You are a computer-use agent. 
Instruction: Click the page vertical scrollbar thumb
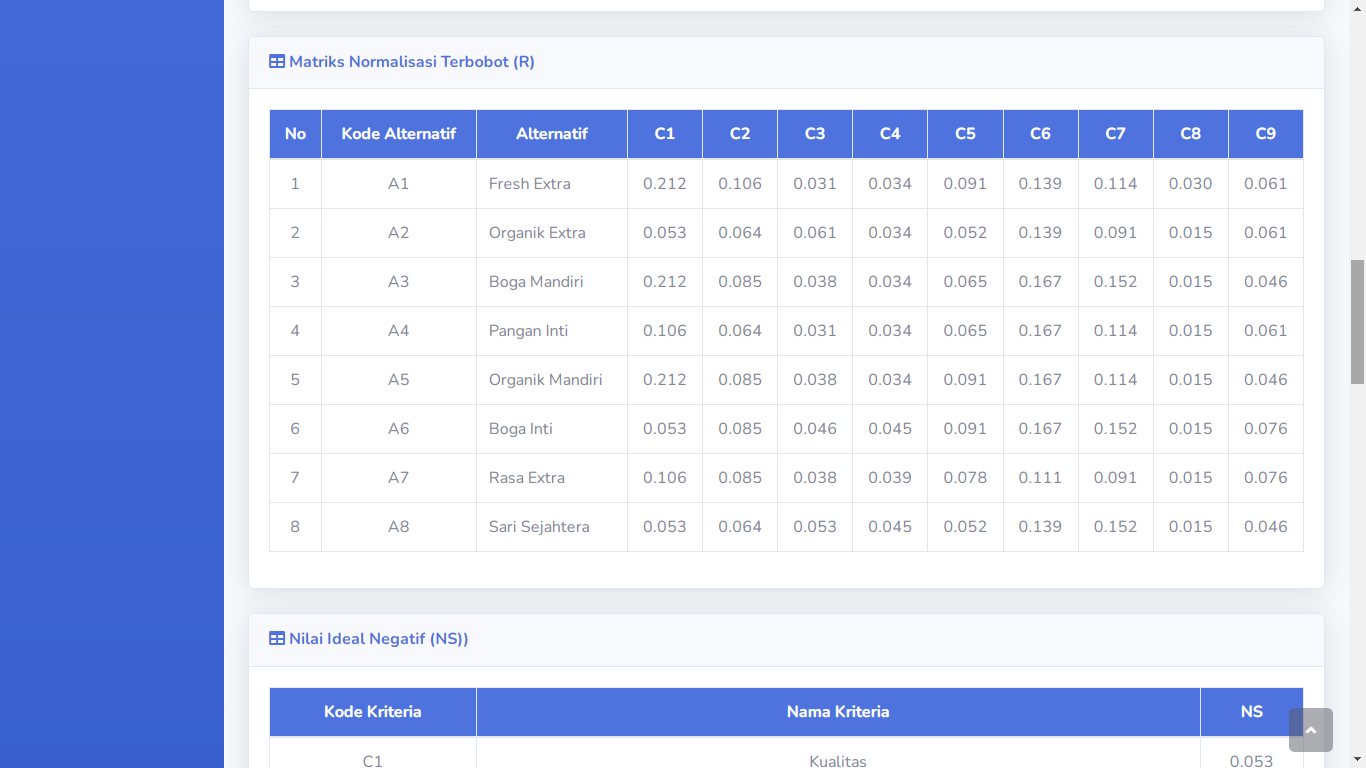(1357, 322)
